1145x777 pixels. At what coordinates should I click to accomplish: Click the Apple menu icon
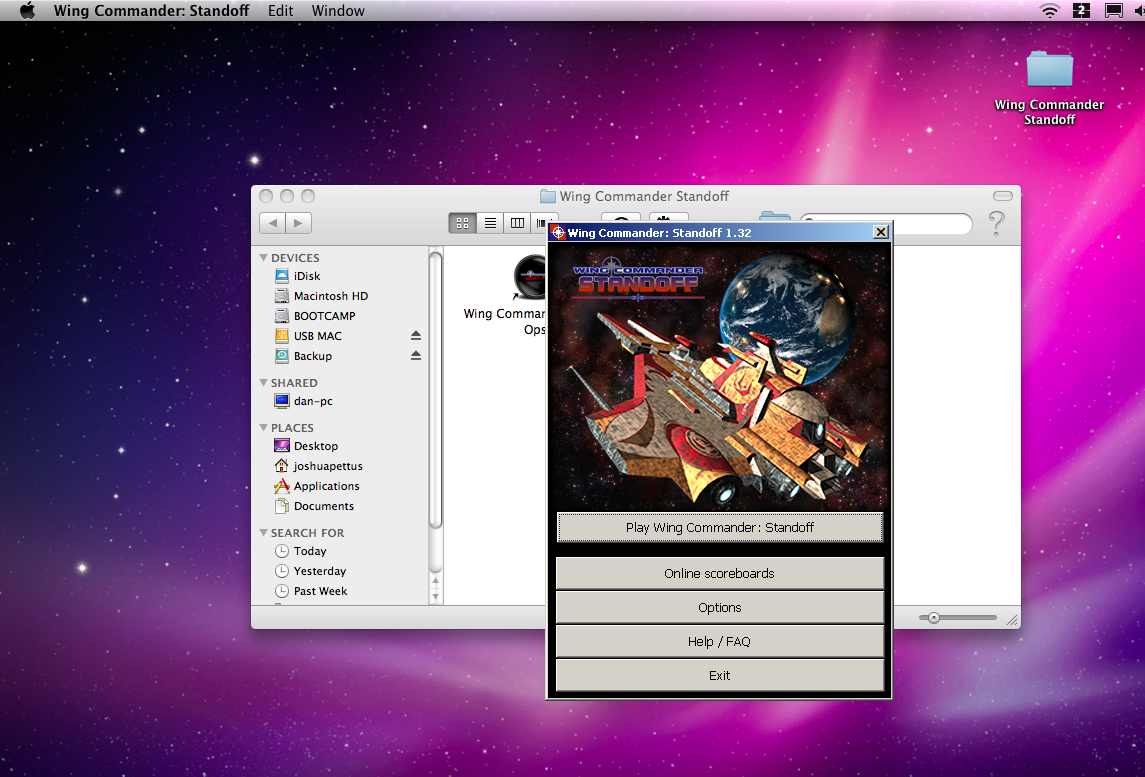[27, 11]
